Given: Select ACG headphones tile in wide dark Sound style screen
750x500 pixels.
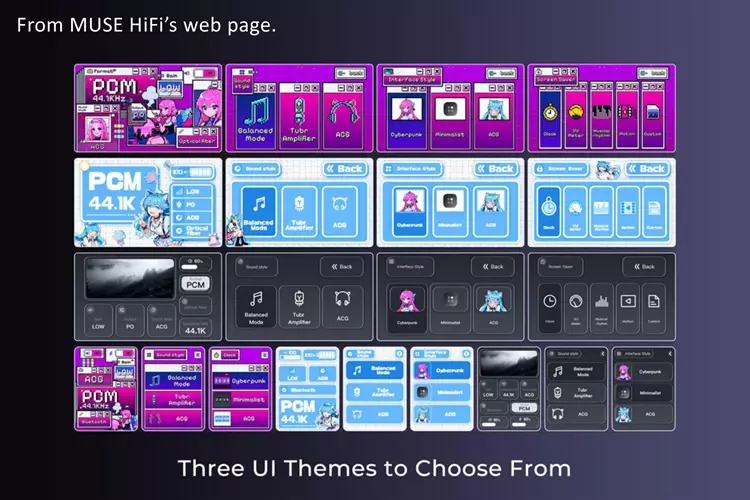Looking at the screenshot, I should pyautogui.click(x=342, y=307).
